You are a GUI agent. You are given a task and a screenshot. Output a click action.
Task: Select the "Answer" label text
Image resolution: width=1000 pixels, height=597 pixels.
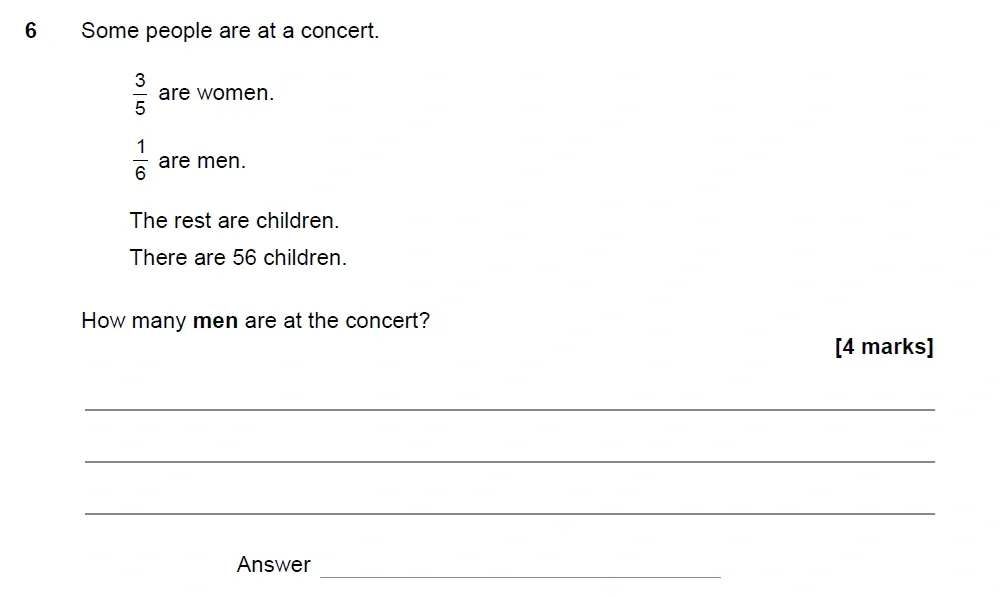[274, 565]
